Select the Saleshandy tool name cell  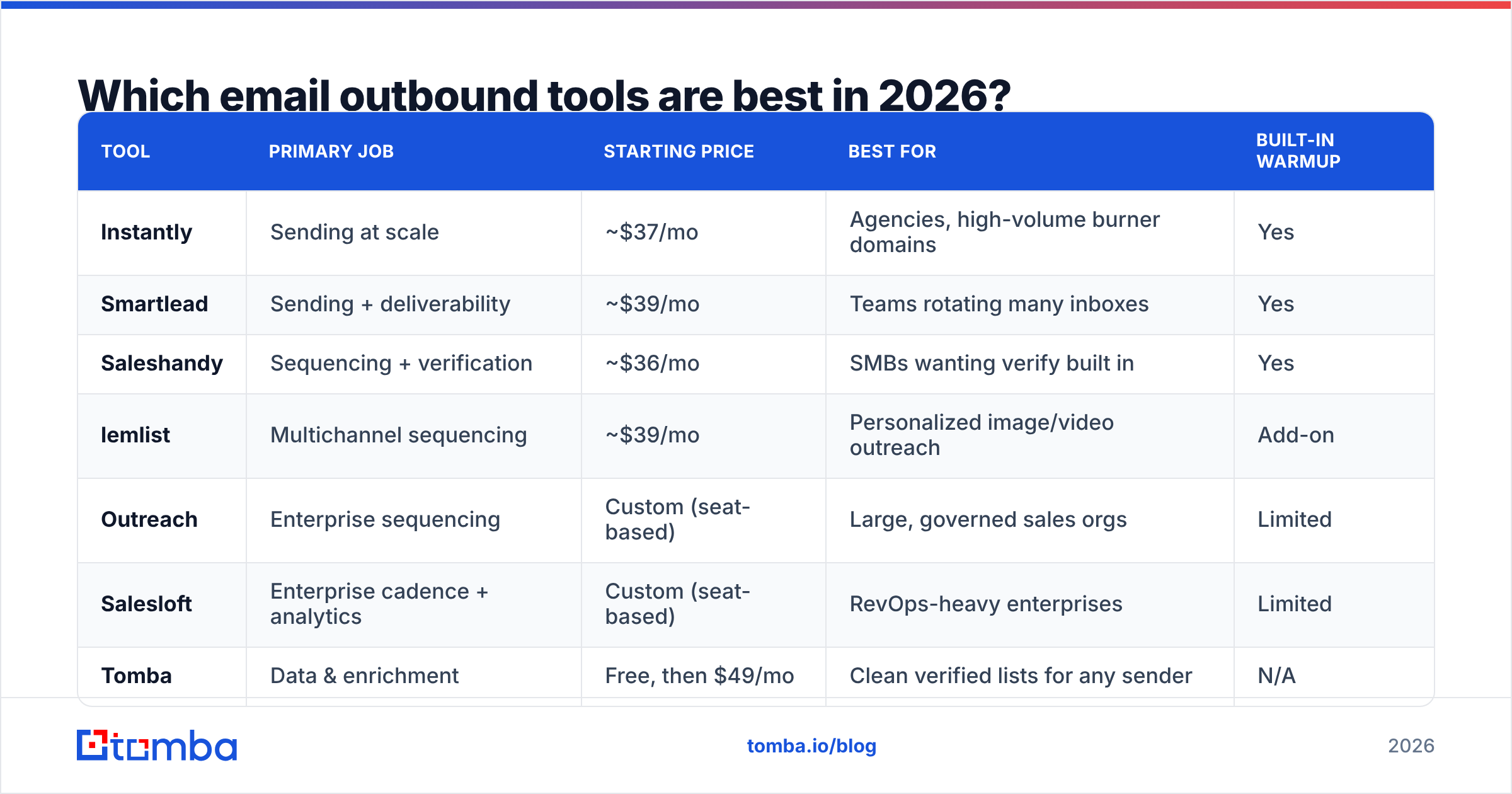[162, 363]
